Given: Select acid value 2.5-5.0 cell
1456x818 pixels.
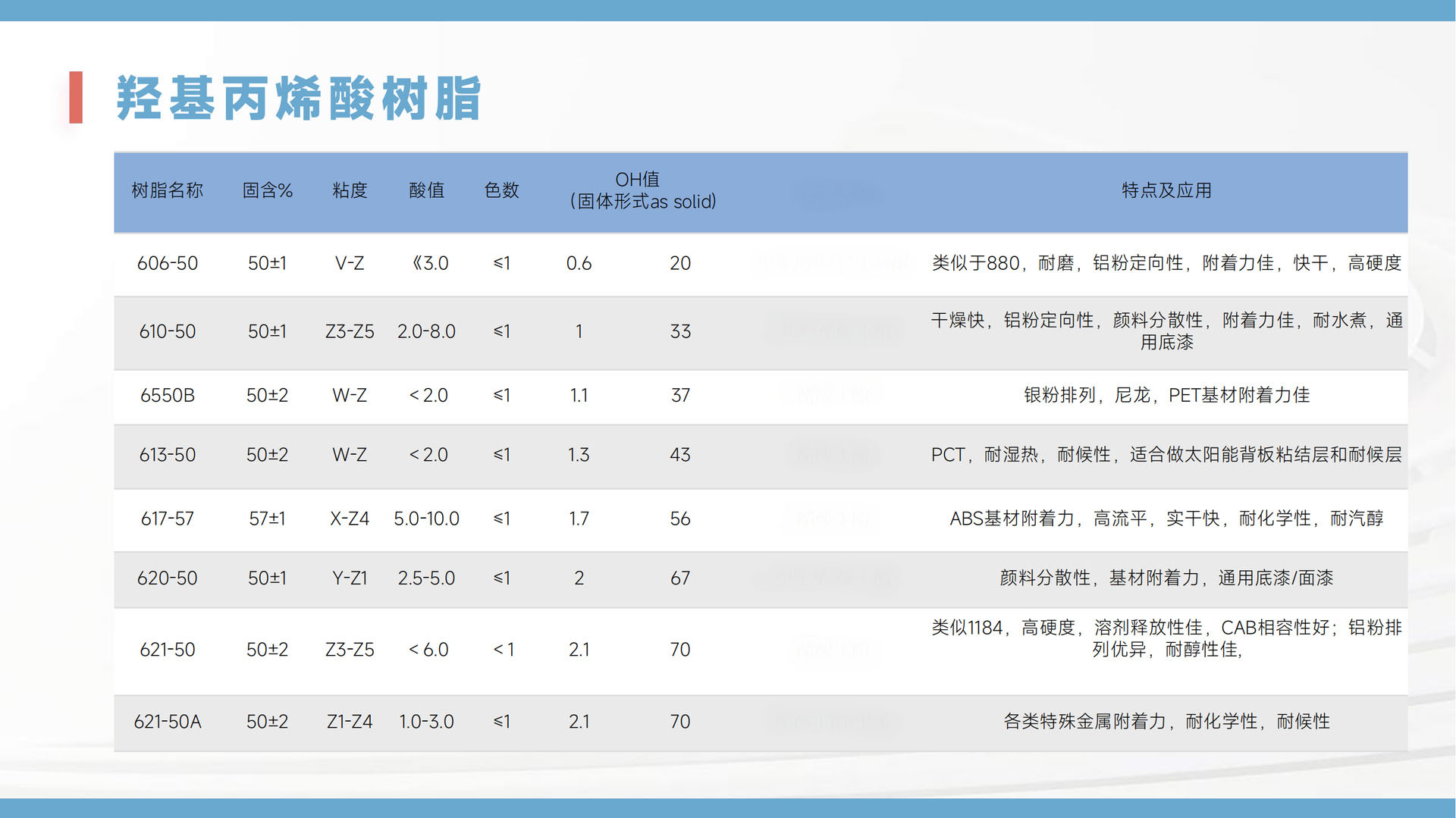Looking at the screenshot, I should pos(426,578).
